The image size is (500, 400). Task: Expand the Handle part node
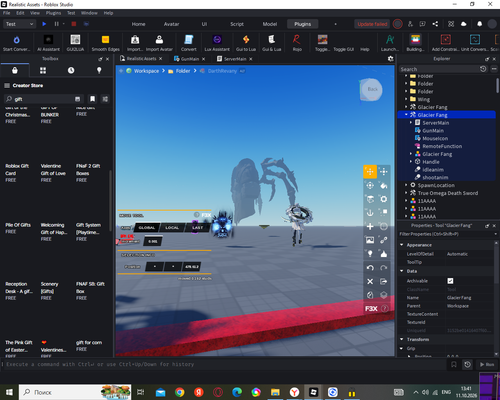(x=411, y=162)
